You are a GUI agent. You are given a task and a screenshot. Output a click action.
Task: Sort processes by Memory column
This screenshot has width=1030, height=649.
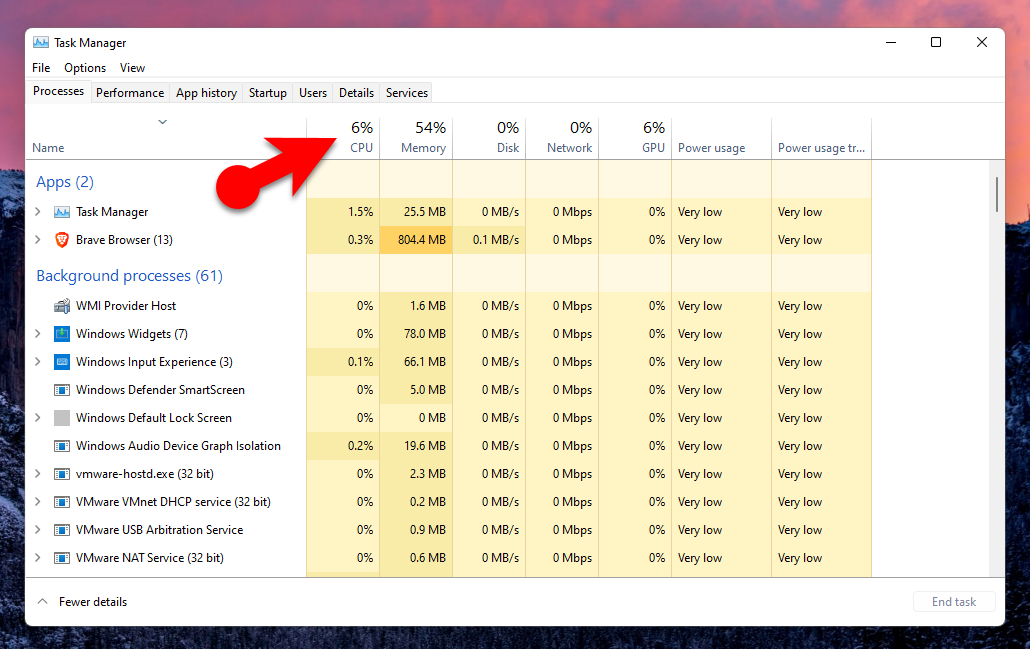click(416, 138)
